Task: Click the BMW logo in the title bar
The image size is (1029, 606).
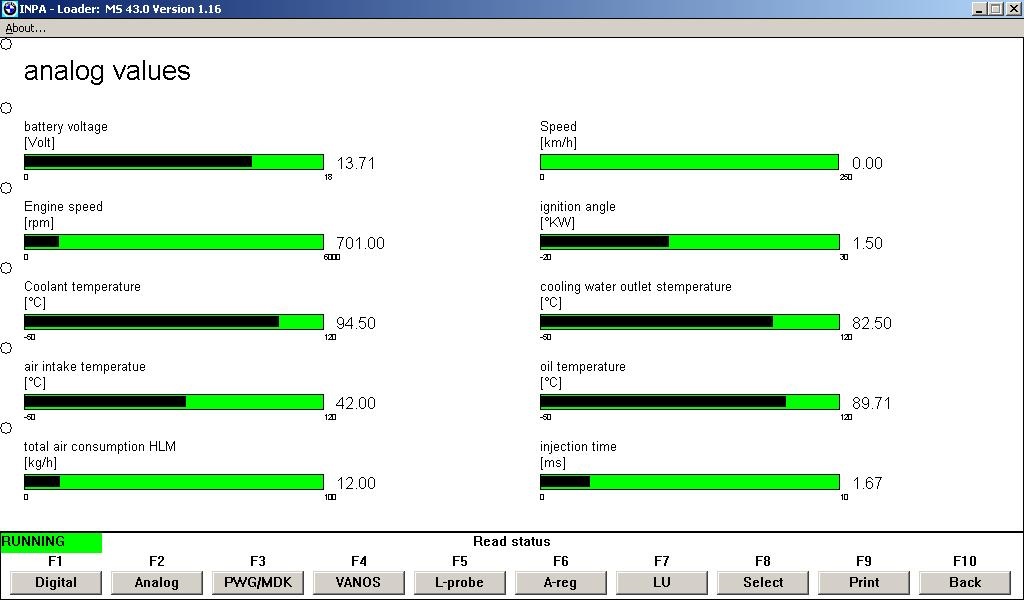Action: [x=9, y=9]
